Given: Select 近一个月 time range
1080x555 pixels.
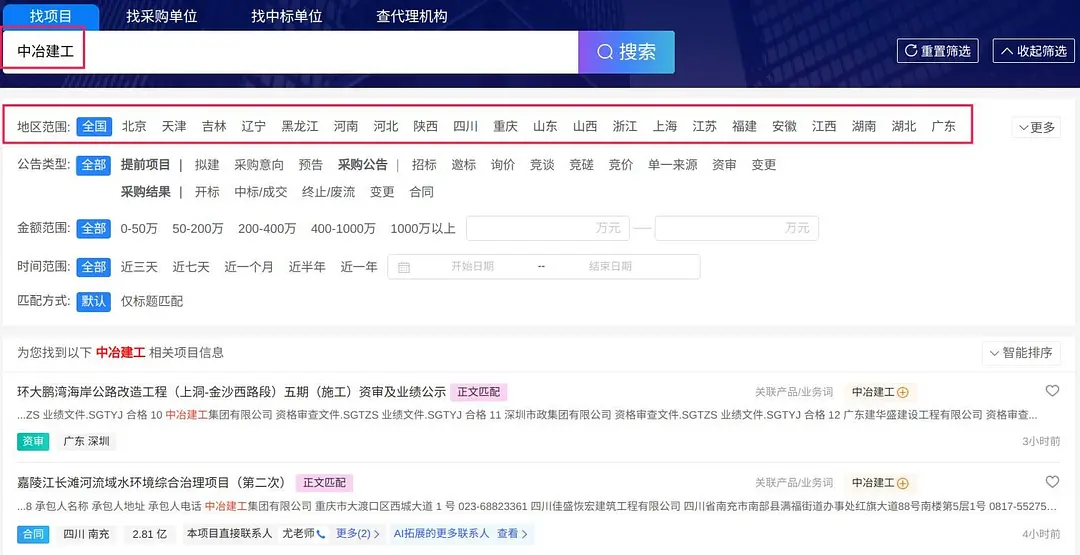Looking at the screenshot, I should (249, 267).
